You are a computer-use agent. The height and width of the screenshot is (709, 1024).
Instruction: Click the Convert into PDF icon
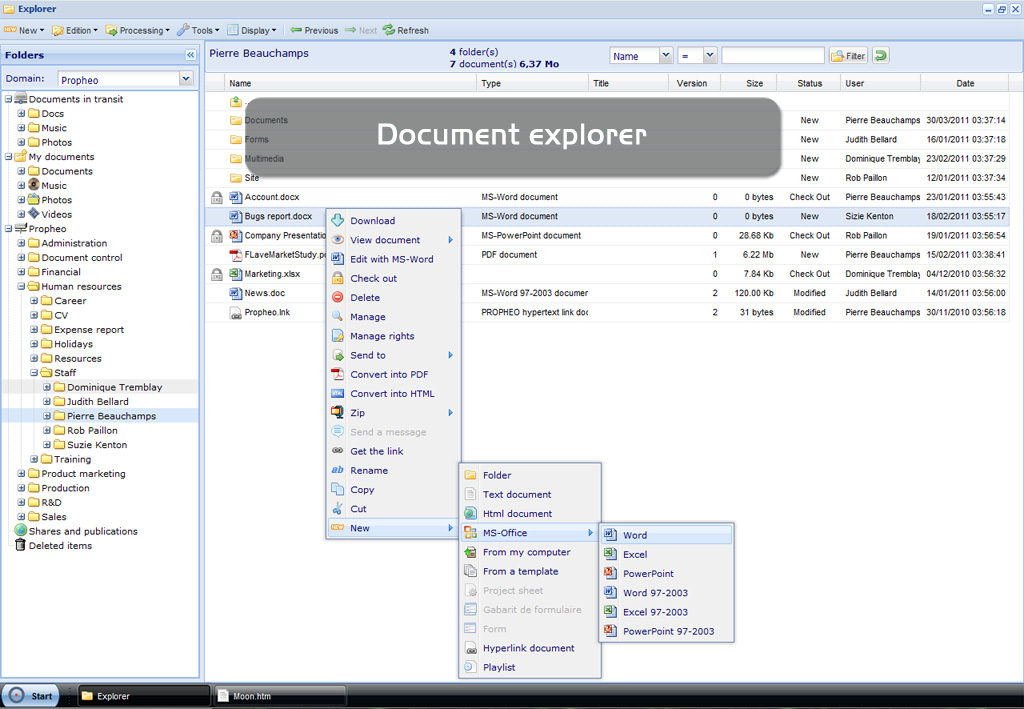click(338, 375)
